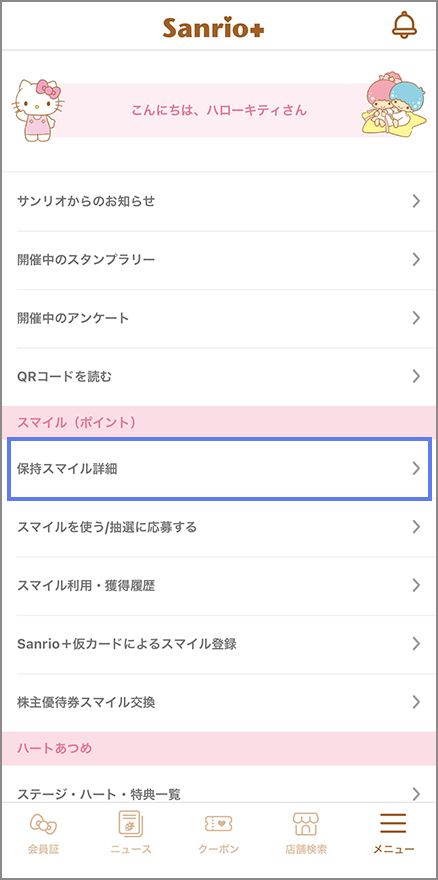Image resolution: width=438 pixels, height=880 pixels.
Task: Click the Sanrio+ logo
Action: tap(213, 28)
